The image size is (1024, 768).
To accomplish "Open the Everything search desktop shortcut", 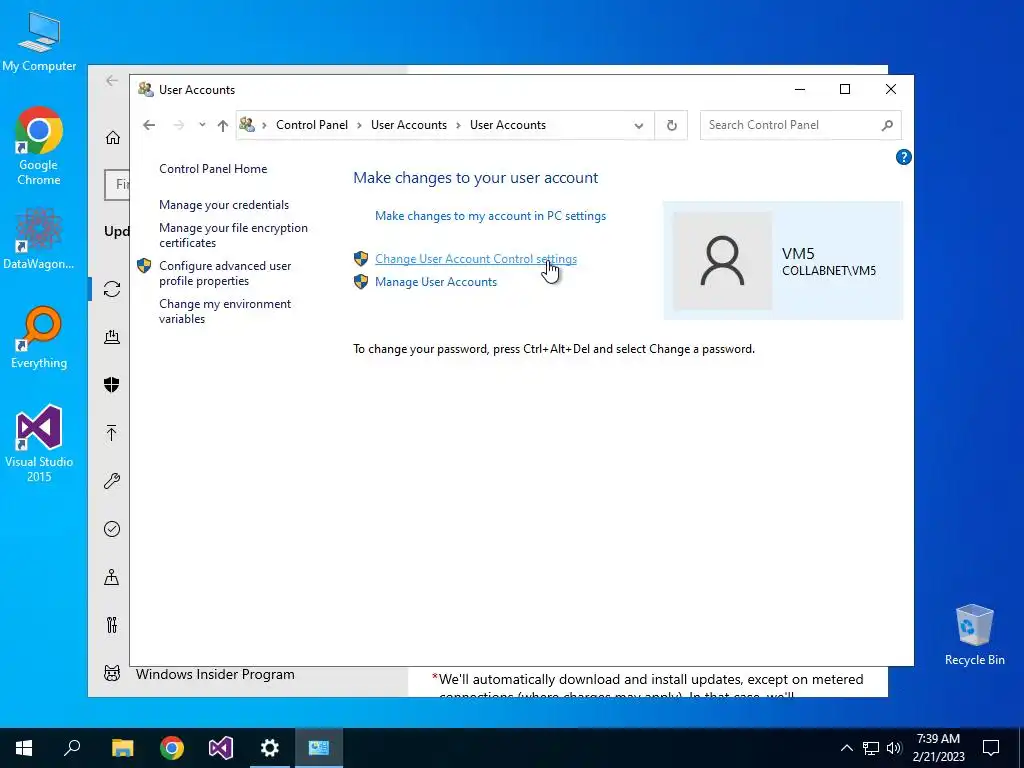I will (x=39, y=337).
